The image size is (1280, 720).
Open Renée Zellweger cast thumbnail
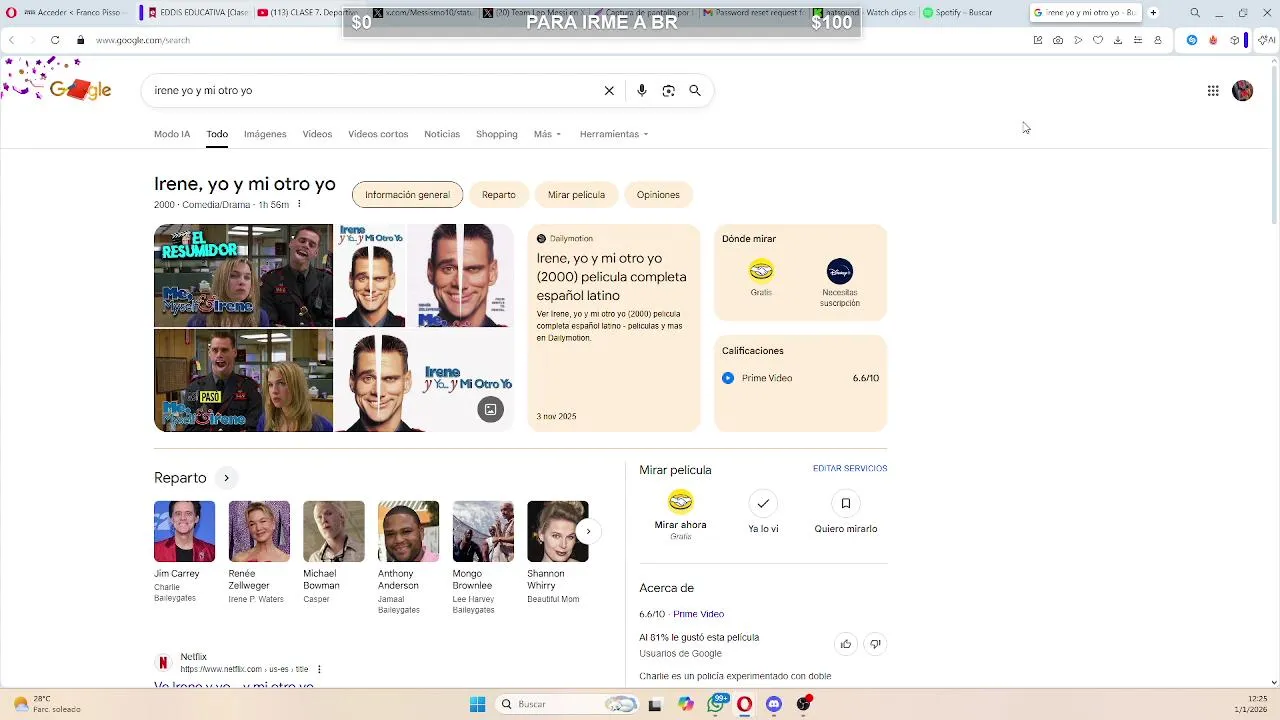click(259, 531)
